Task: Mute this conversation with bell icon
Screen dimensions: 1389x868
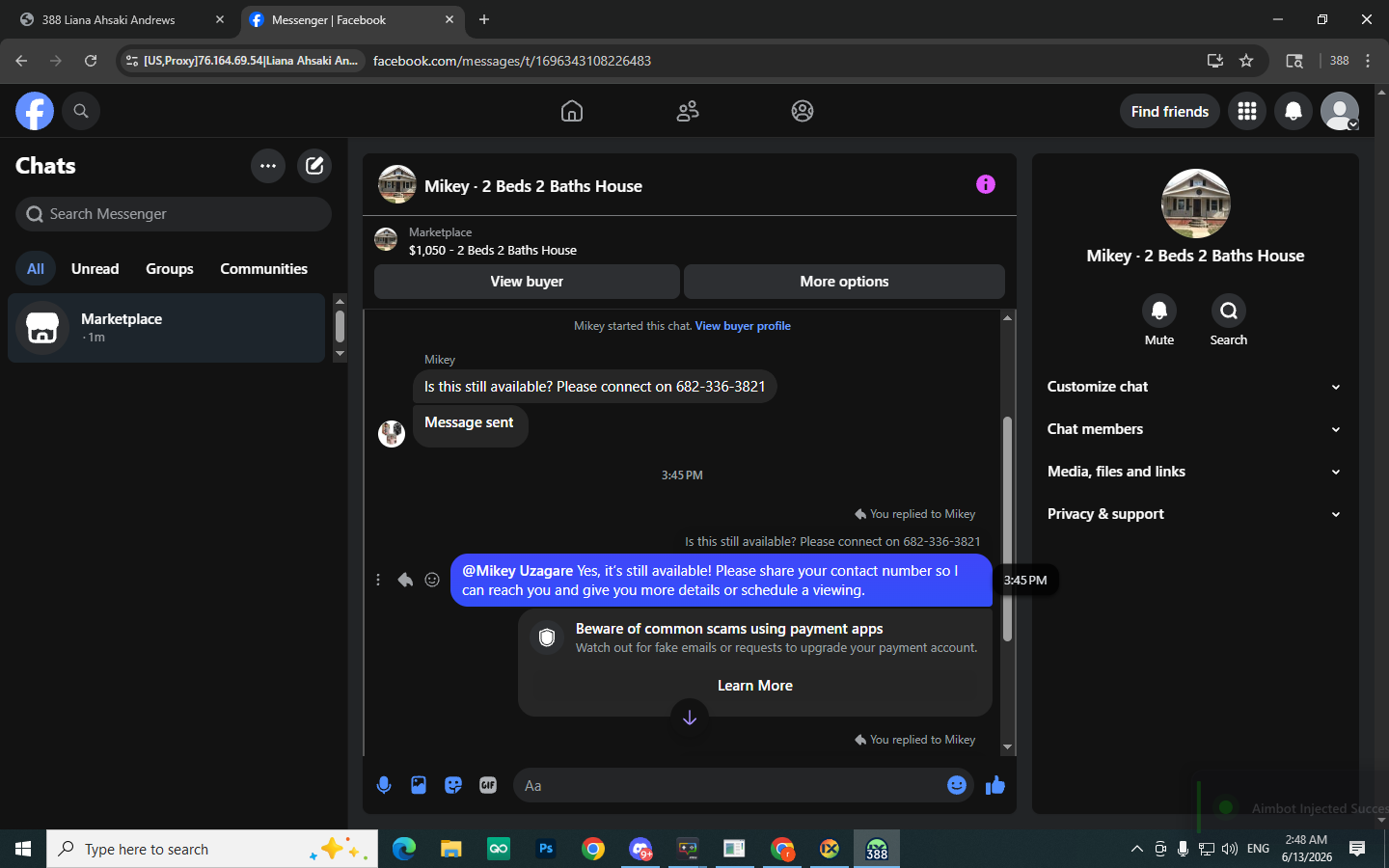Action: [x=1159, y=311]
